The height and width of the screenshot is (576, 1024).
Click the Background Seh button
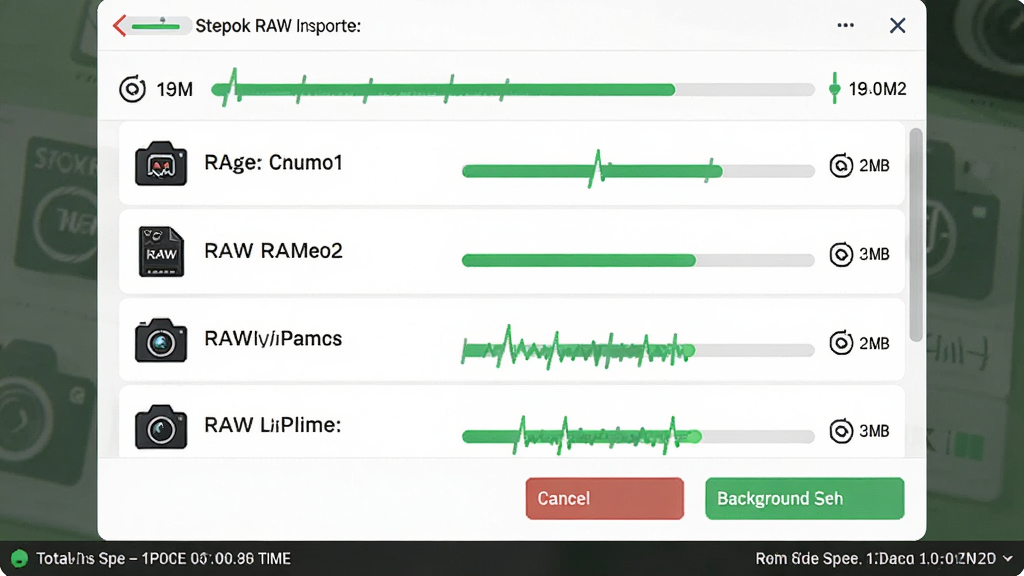pyautogui.click(x=805, y=498)
